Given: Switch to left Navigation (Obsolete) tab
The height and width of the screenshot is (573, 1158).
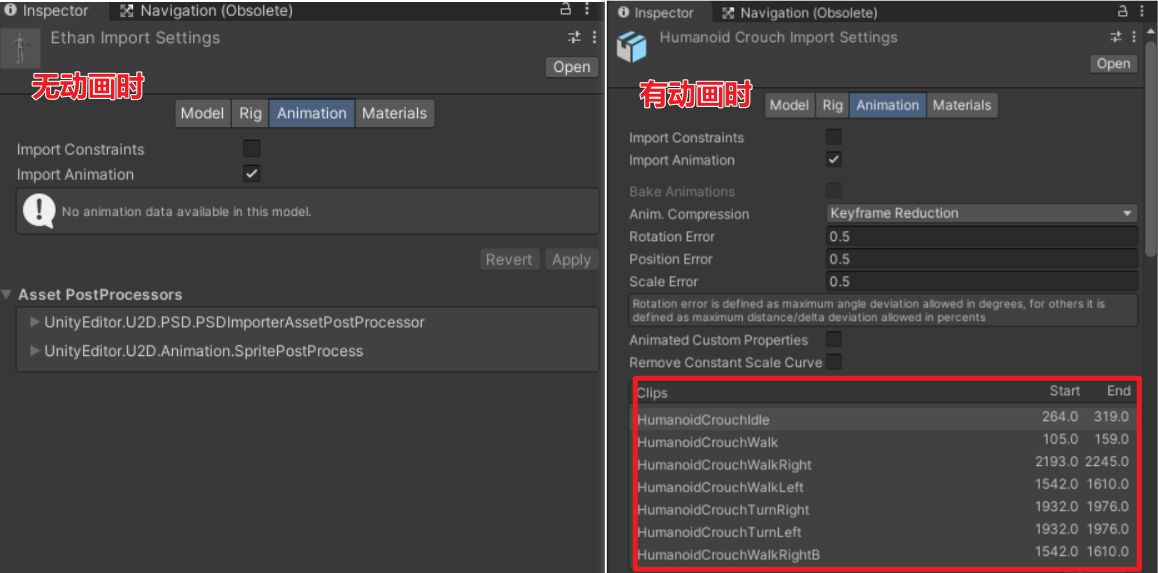Looking at the screenshot, I should [206, 11].
